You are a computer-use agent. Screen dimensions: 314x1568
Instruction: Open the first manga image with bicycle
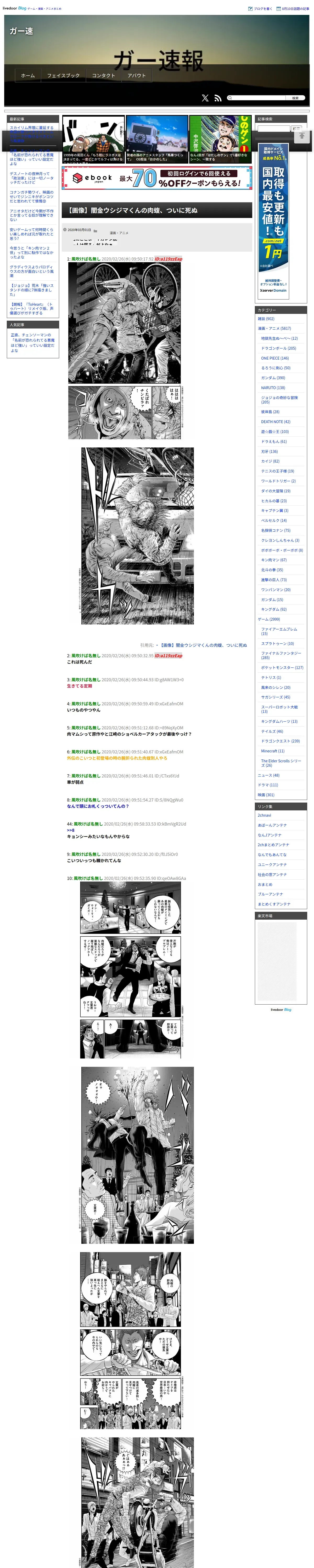pyautogui.click(x=124, y=322)
